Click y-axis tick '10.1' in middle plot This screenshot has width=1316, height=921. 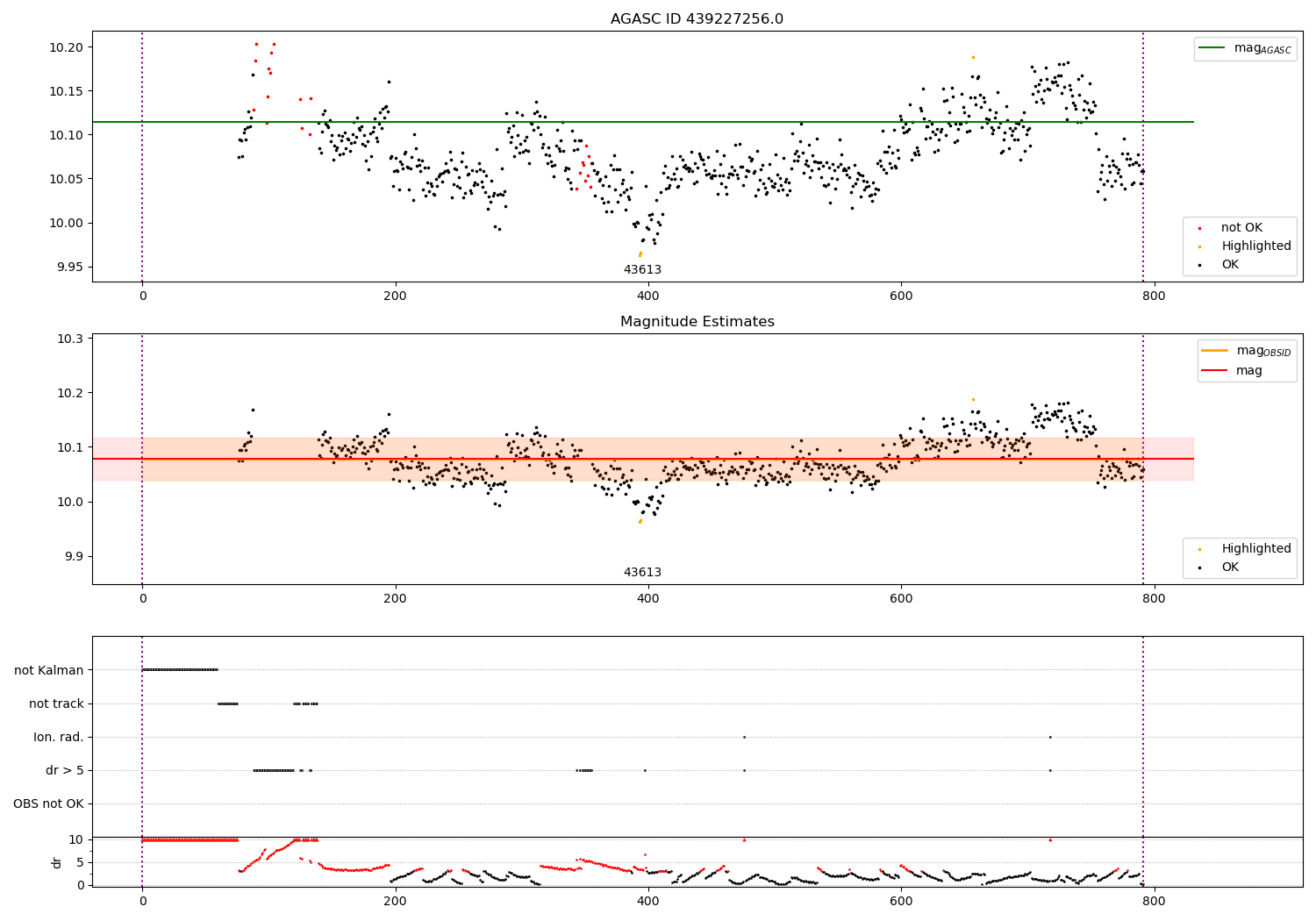[x=70, y=447]
